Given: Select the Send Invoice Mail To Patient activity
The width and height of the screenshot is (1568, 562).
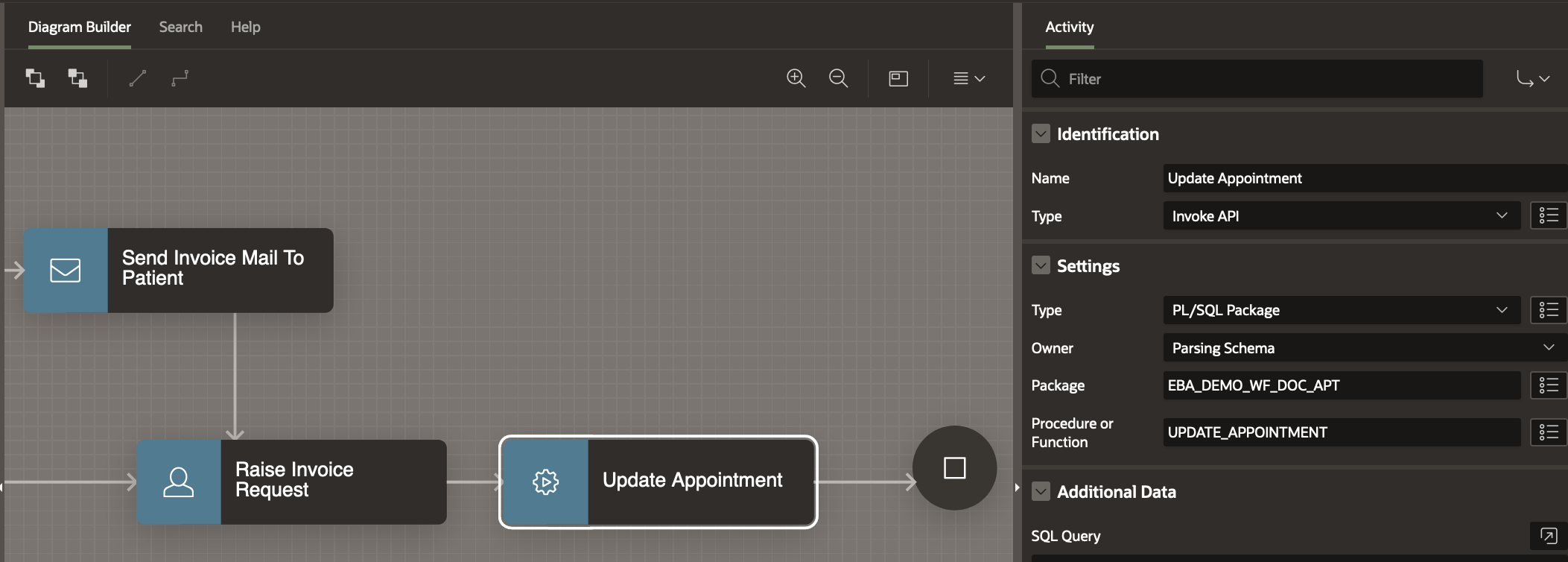Looking at the screenshot, I should click(179, 270).
